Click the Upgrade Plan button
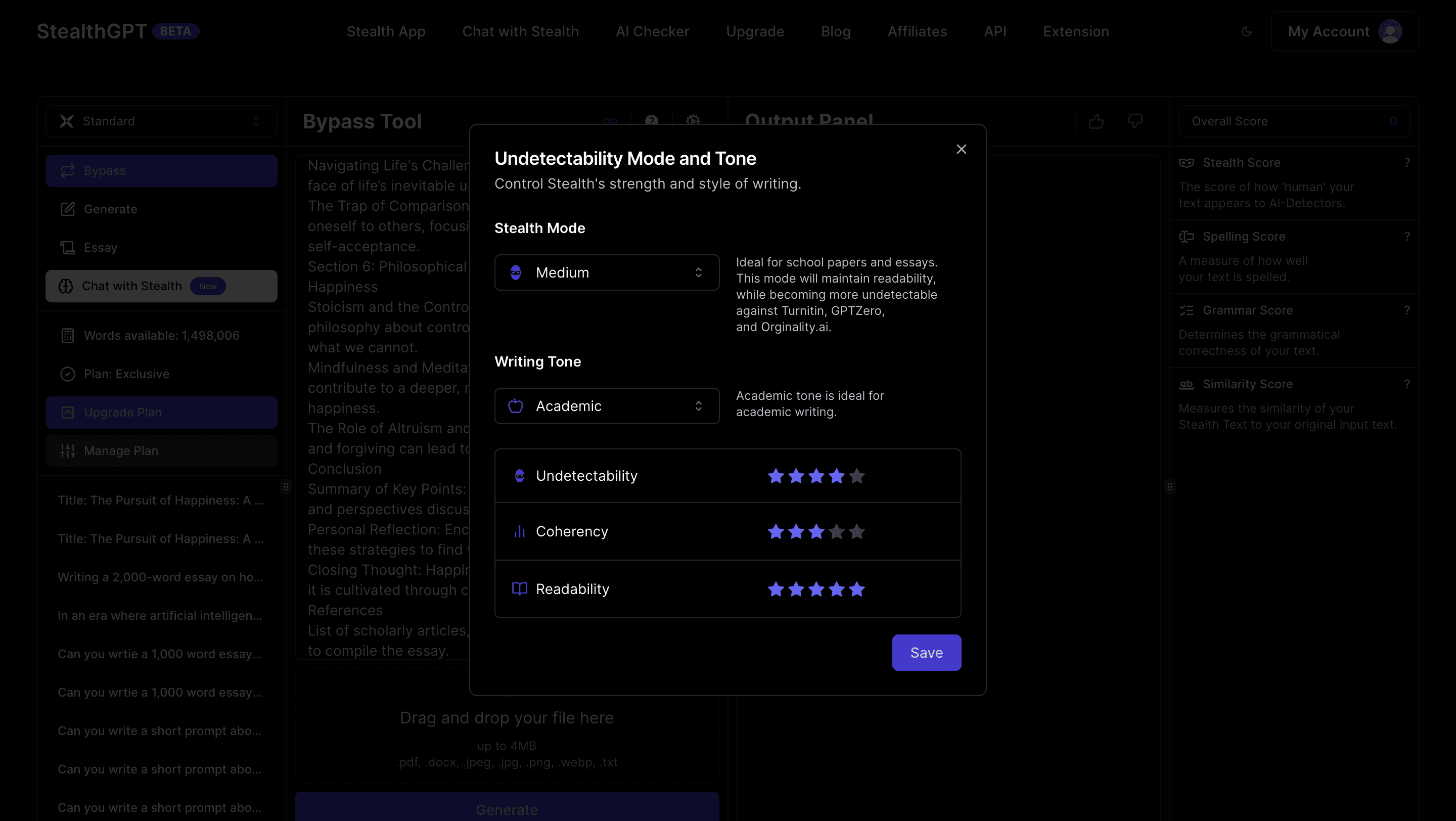 (x=161, y=413)
